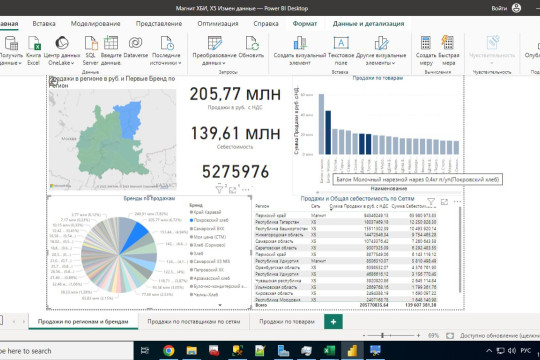540x360 pixels.
Task: Open the Продажи по поставщикам по сетям page
Action: coord(194,321)
